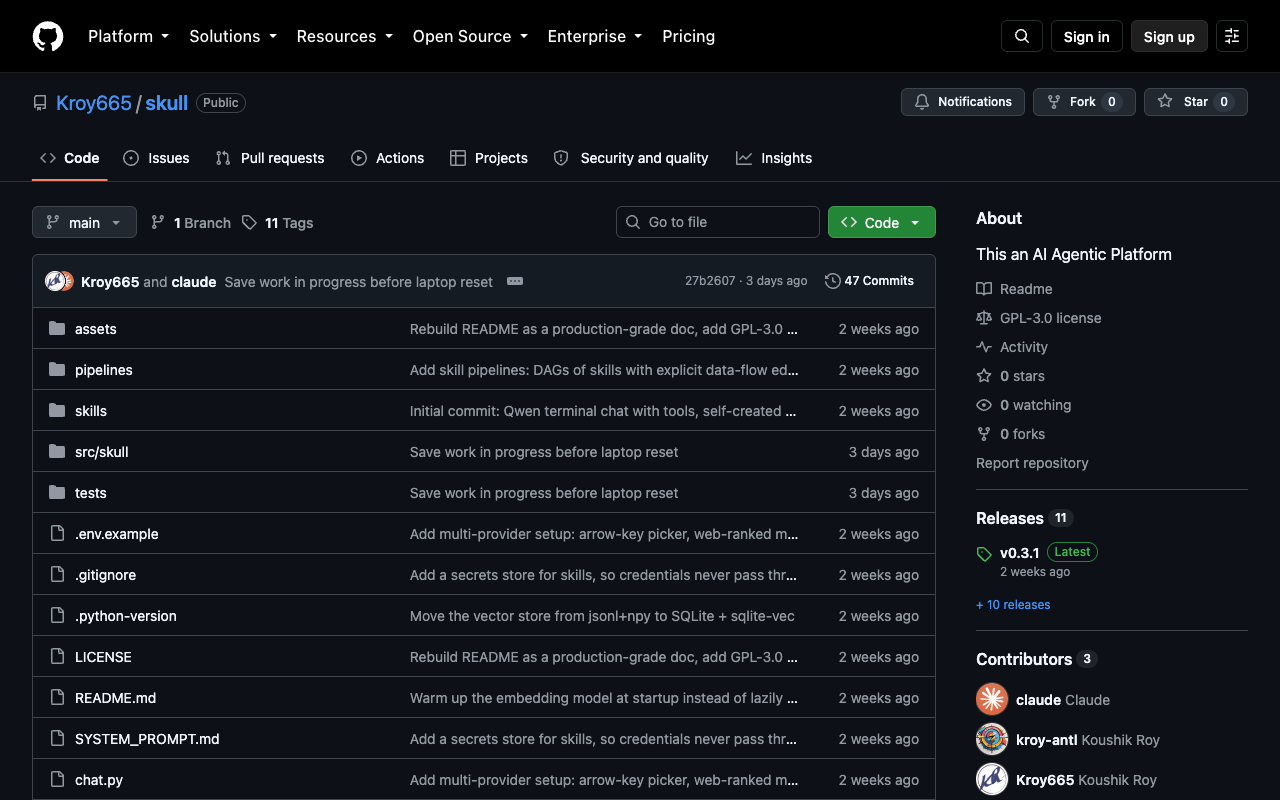Viewport: 1280px width, 800px height.
Task: Click the claude contributor avatar
Action: pyautogui.click(x=992, y=699)
